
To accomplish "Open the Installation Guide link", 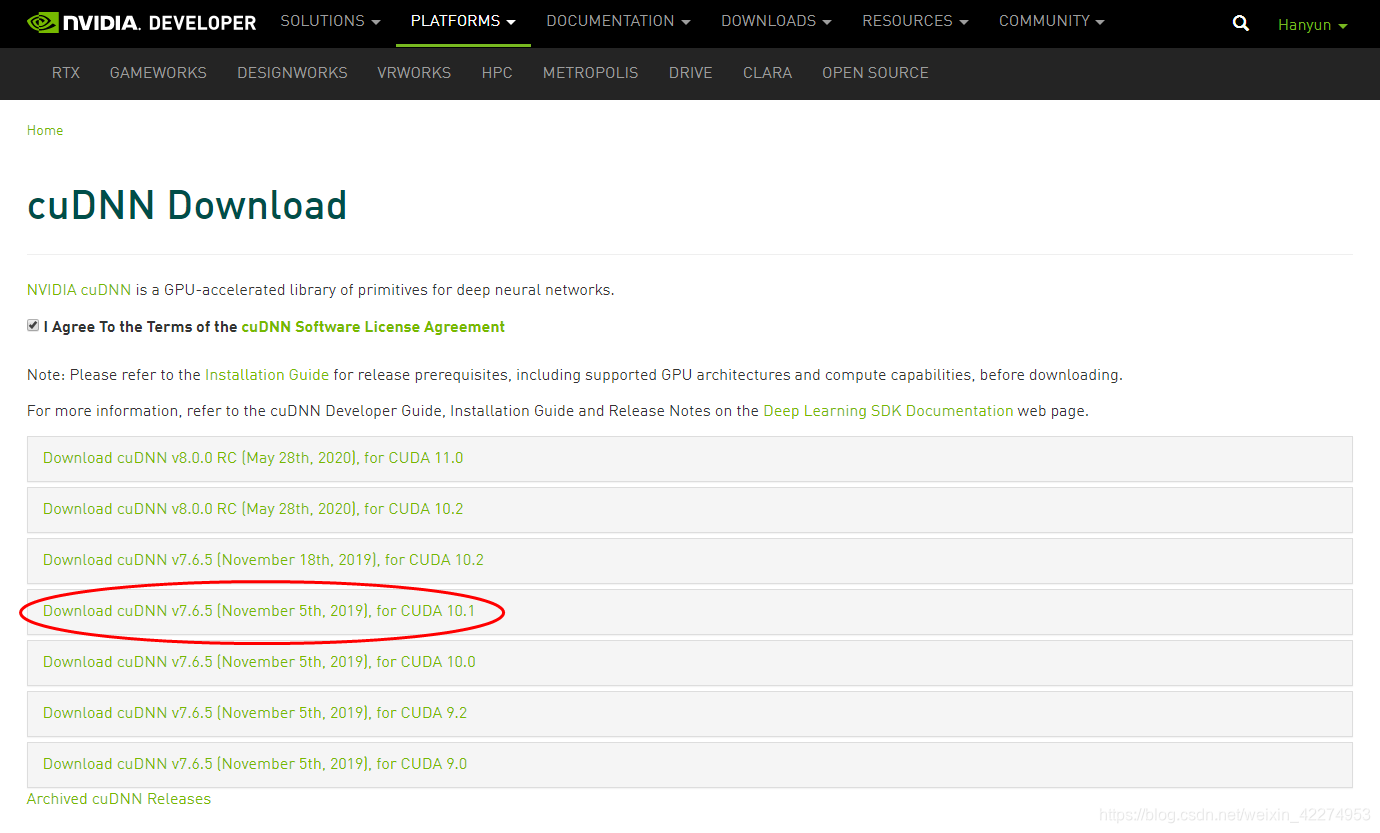I will click(267, 375).
